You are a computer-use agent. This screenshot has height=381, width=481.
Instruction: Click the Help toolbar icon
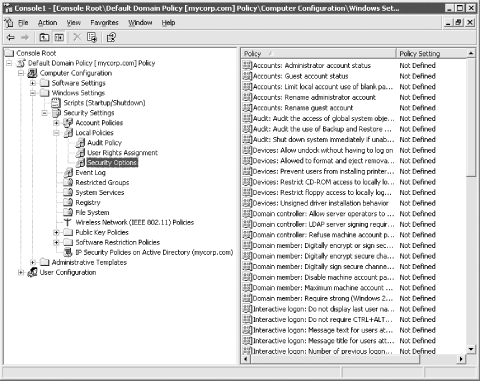pyautogui.click(x=111, y=37)
